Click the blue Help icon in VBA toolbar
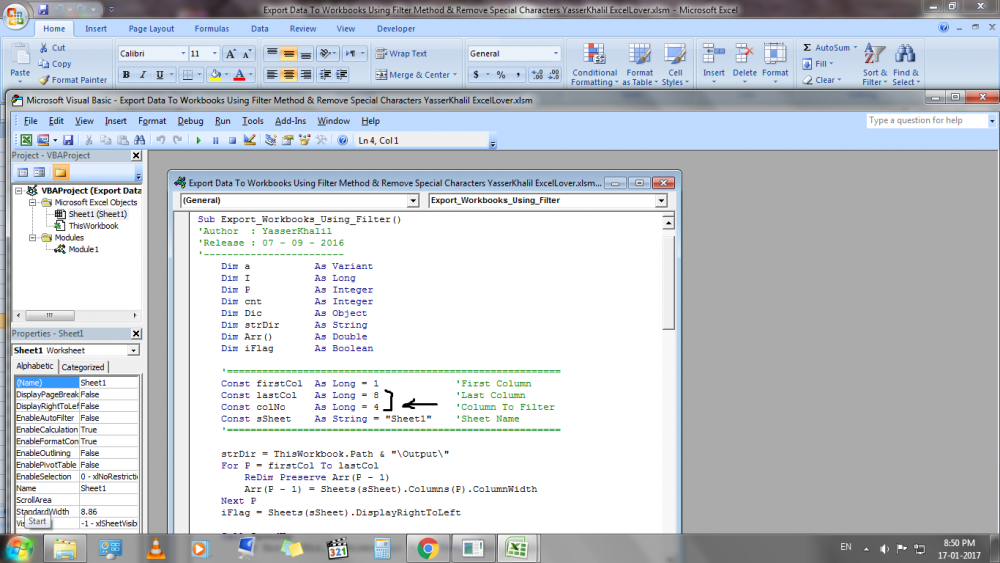Viewport: 1000px width, 563px height. [x=342, y=140]
